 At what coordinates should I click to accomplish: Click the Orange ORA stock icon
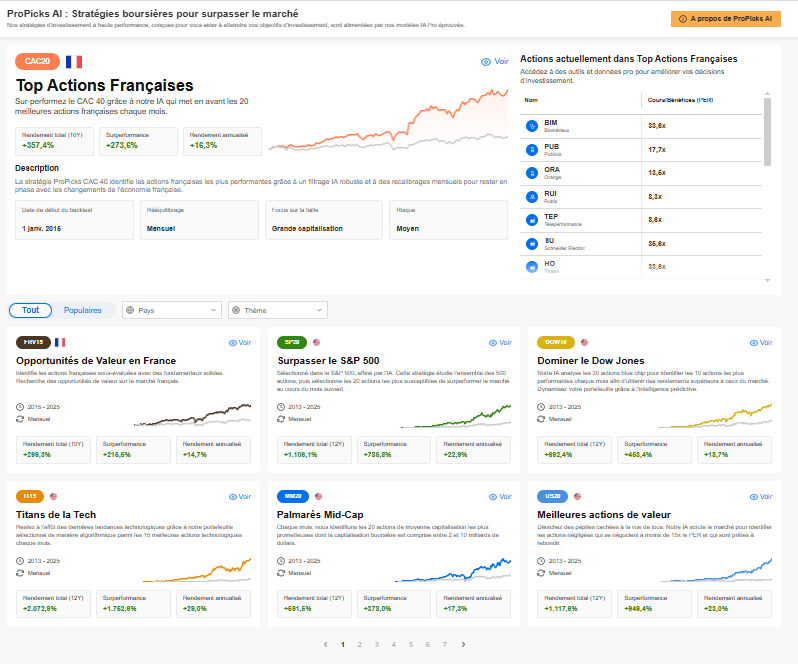(x=532, y=172)
